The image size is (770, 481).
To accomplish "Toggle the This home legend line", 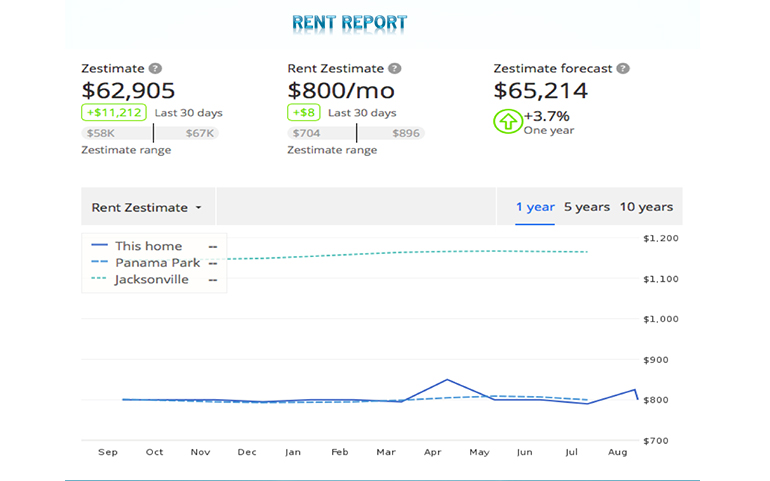I will tap(148, 246).
